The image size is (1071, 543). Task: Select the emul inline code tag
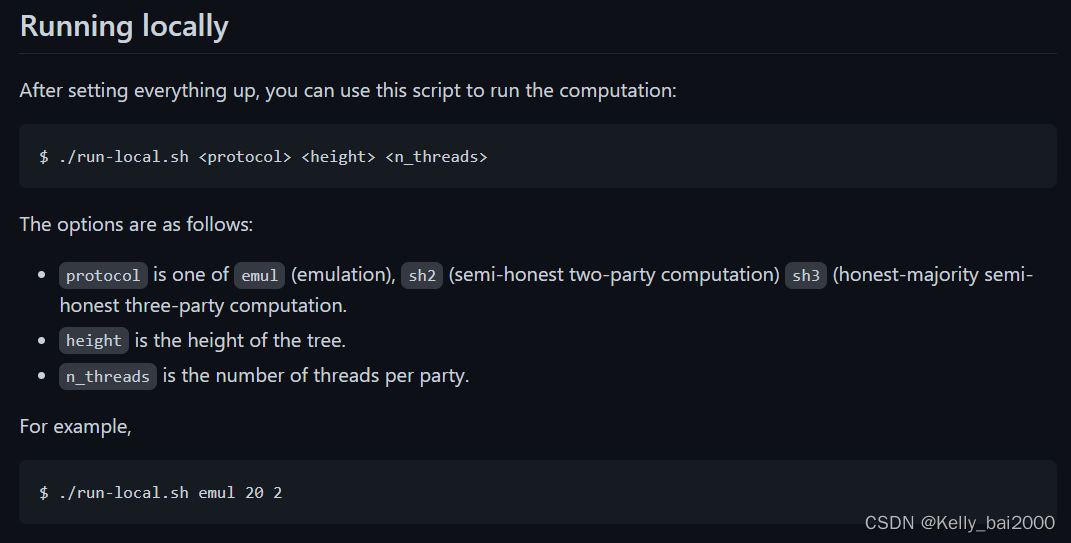[260, 275]
